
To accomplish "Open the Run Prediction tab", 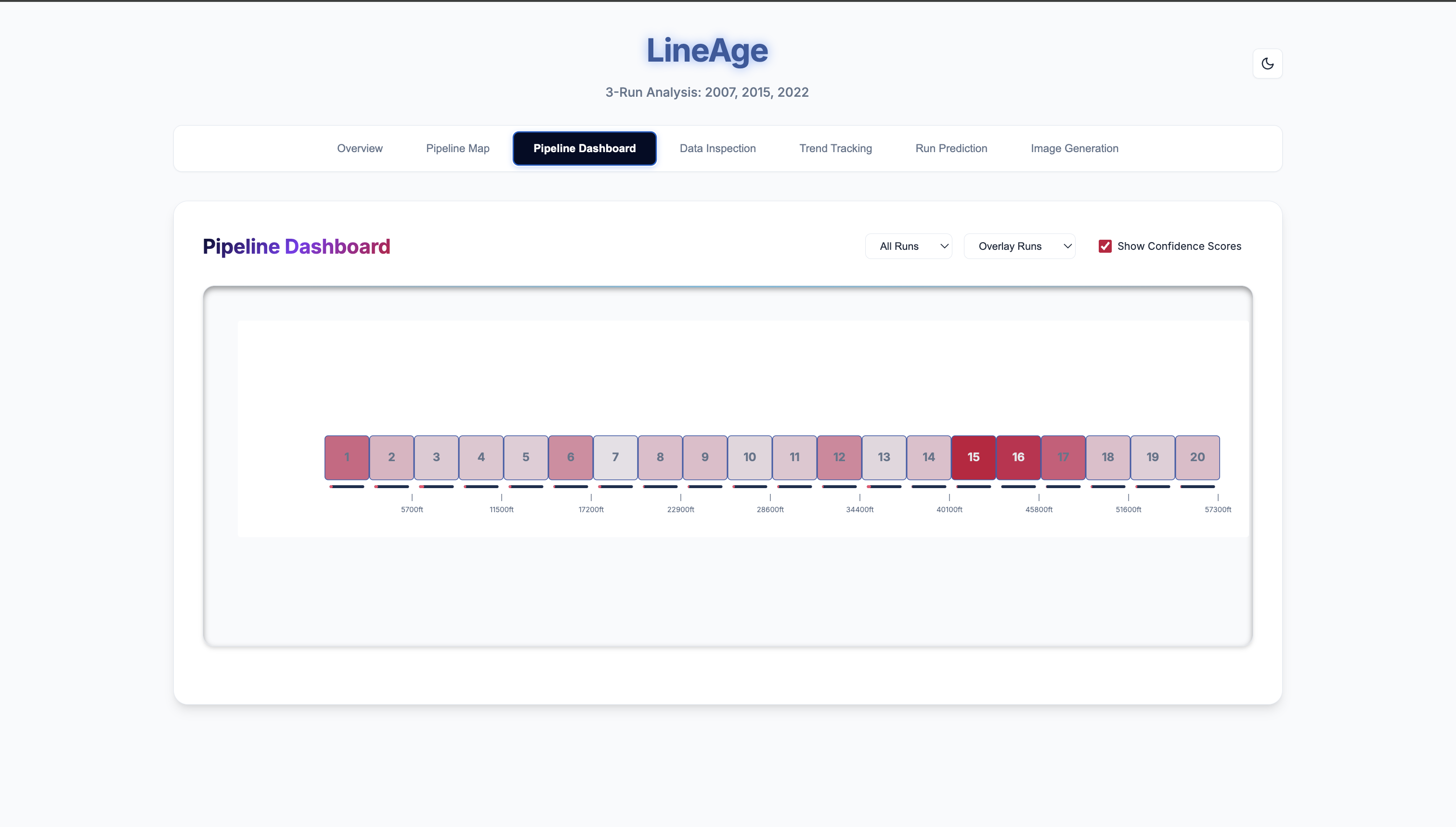I will coord(951,148).
